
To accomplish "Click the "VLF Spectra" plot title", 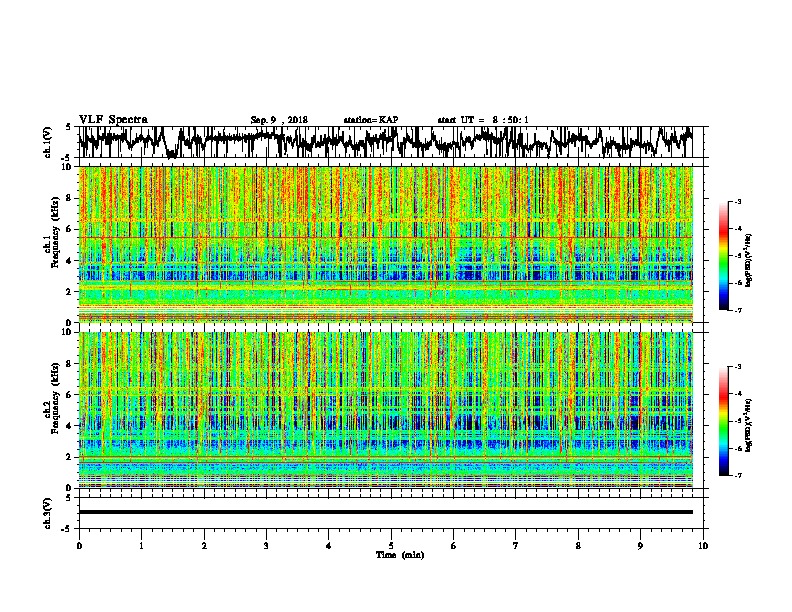I will click(x=113, y=120).
